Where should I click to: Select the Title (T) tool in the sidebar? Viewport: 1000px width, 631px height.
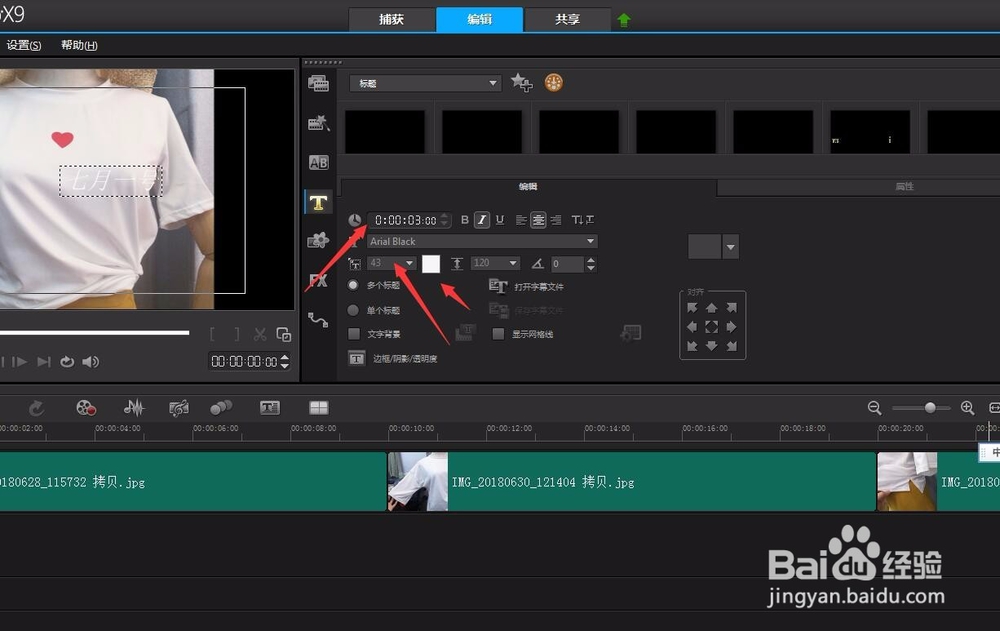point(319,201)
